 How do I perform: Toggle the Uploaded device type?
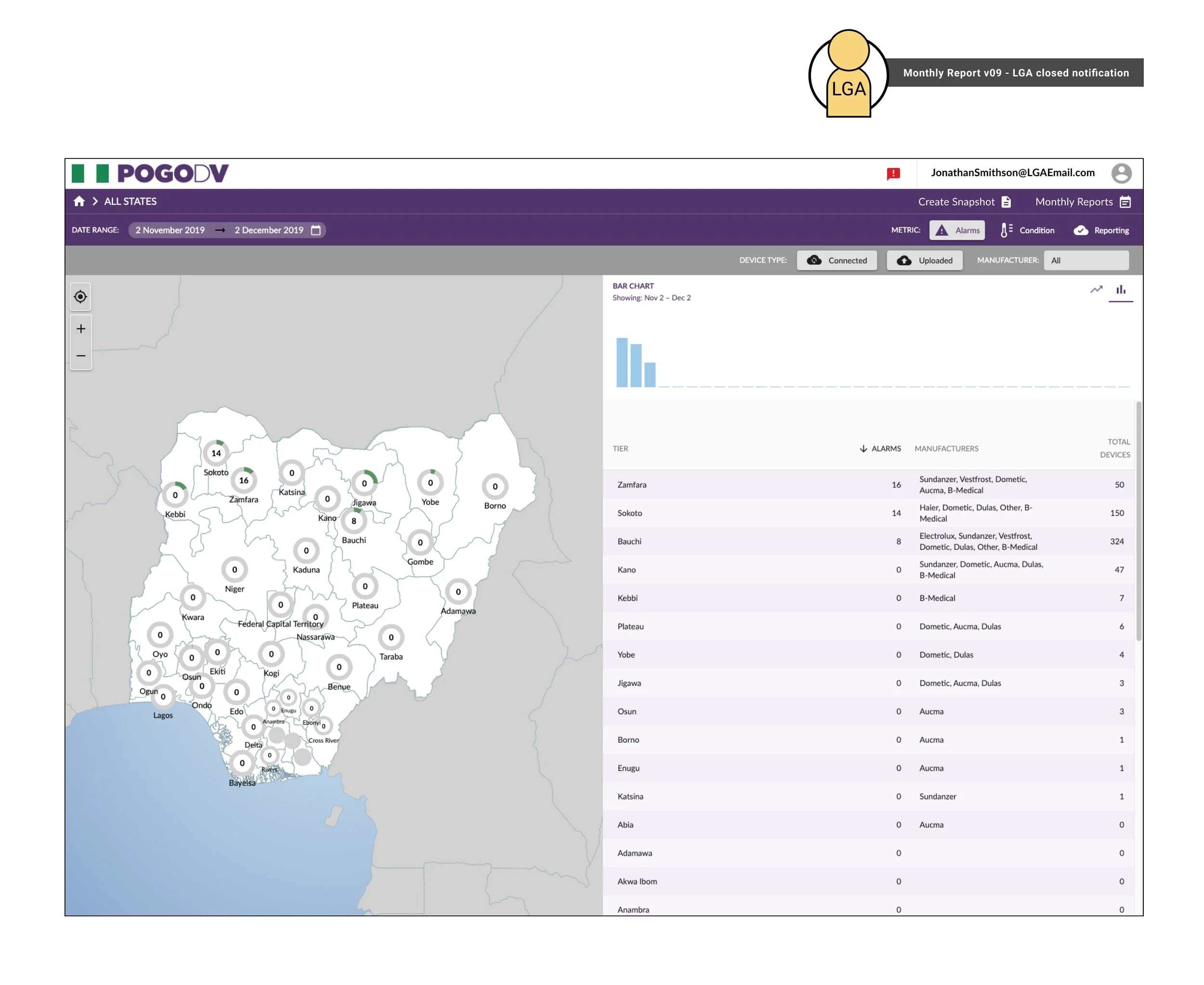coord(924,260)
